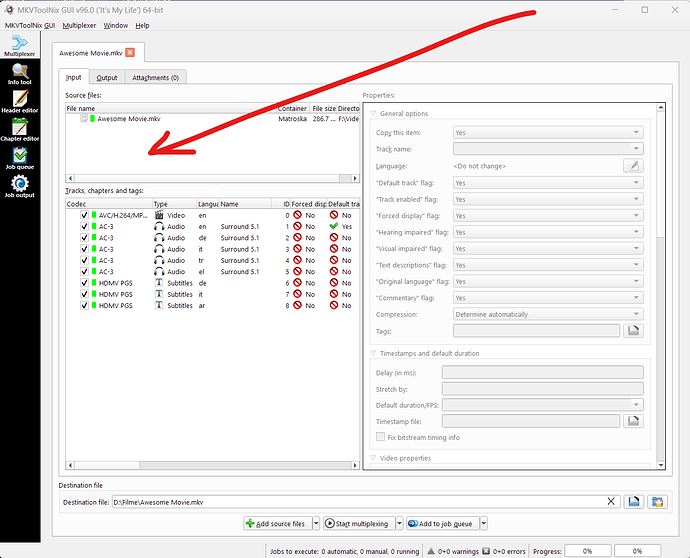
Task: Click the Stretch by input field
Action: (543, 389)
